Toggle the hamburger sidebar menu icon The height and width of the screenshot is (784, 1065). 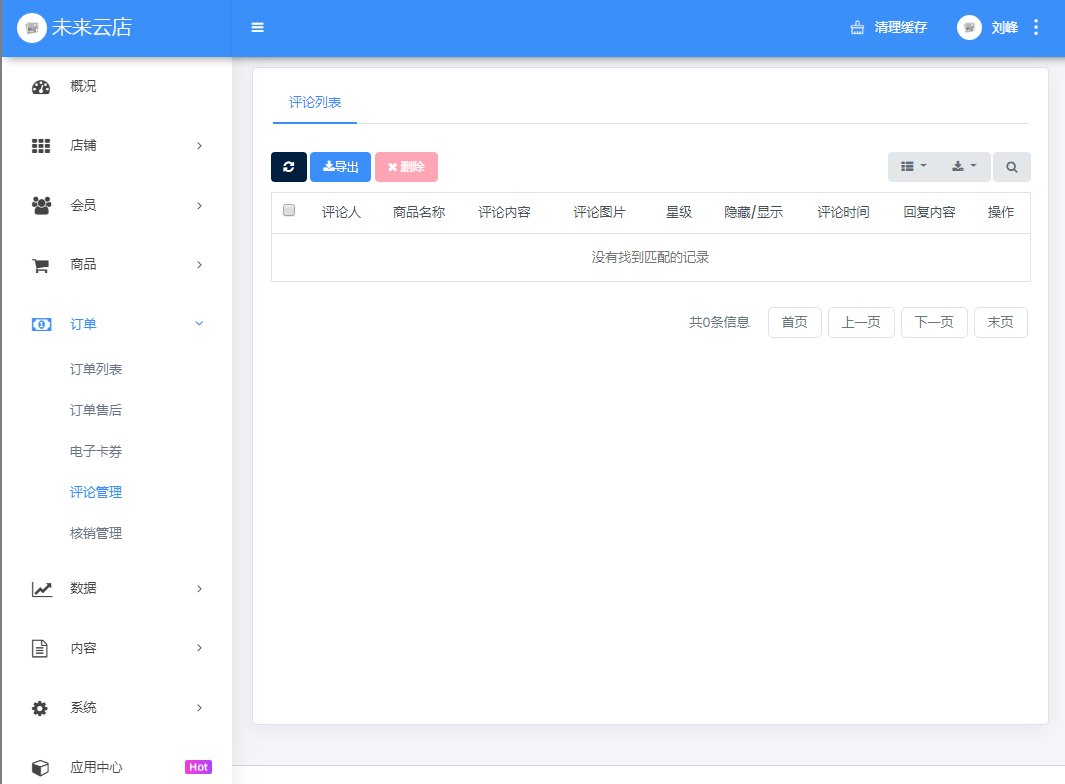pos(258,28)
